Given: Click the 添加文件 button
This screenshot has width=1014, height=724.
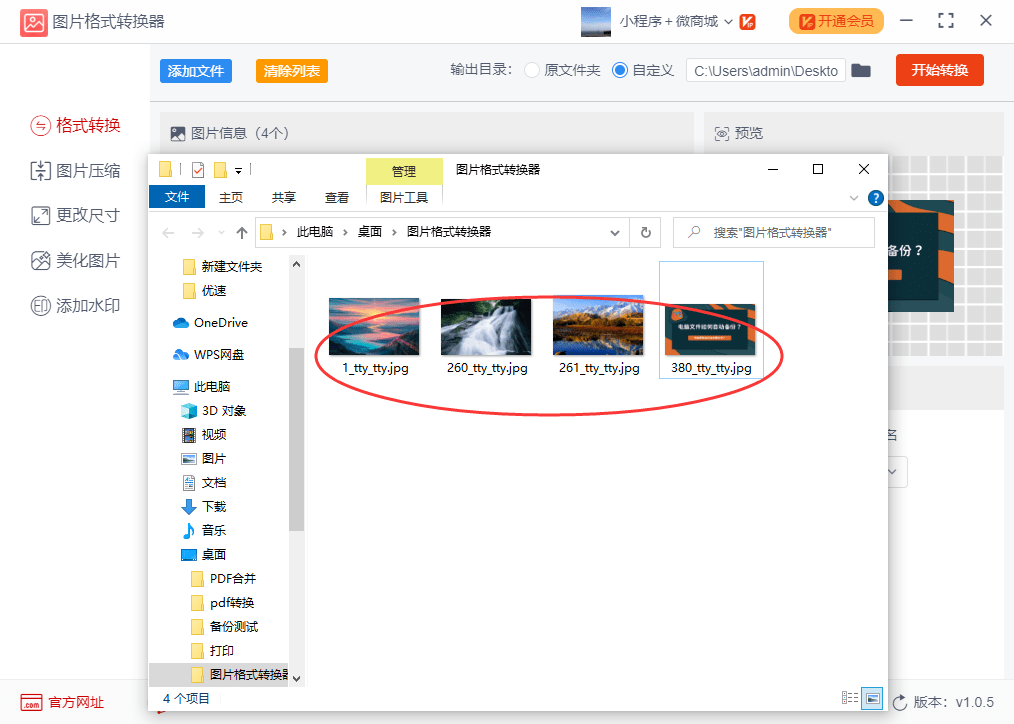Looking at the screenshot, I should [x=195, y=70].
